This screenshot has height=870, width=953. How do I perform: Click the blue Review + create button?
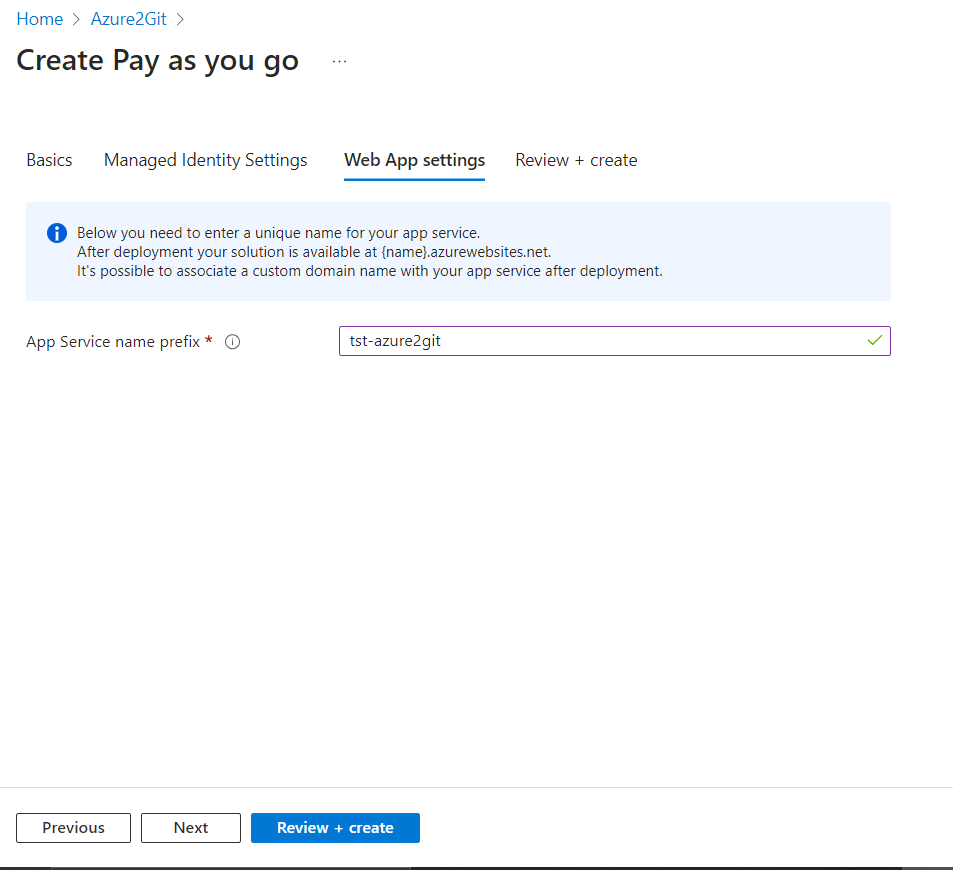pos(335,827)
